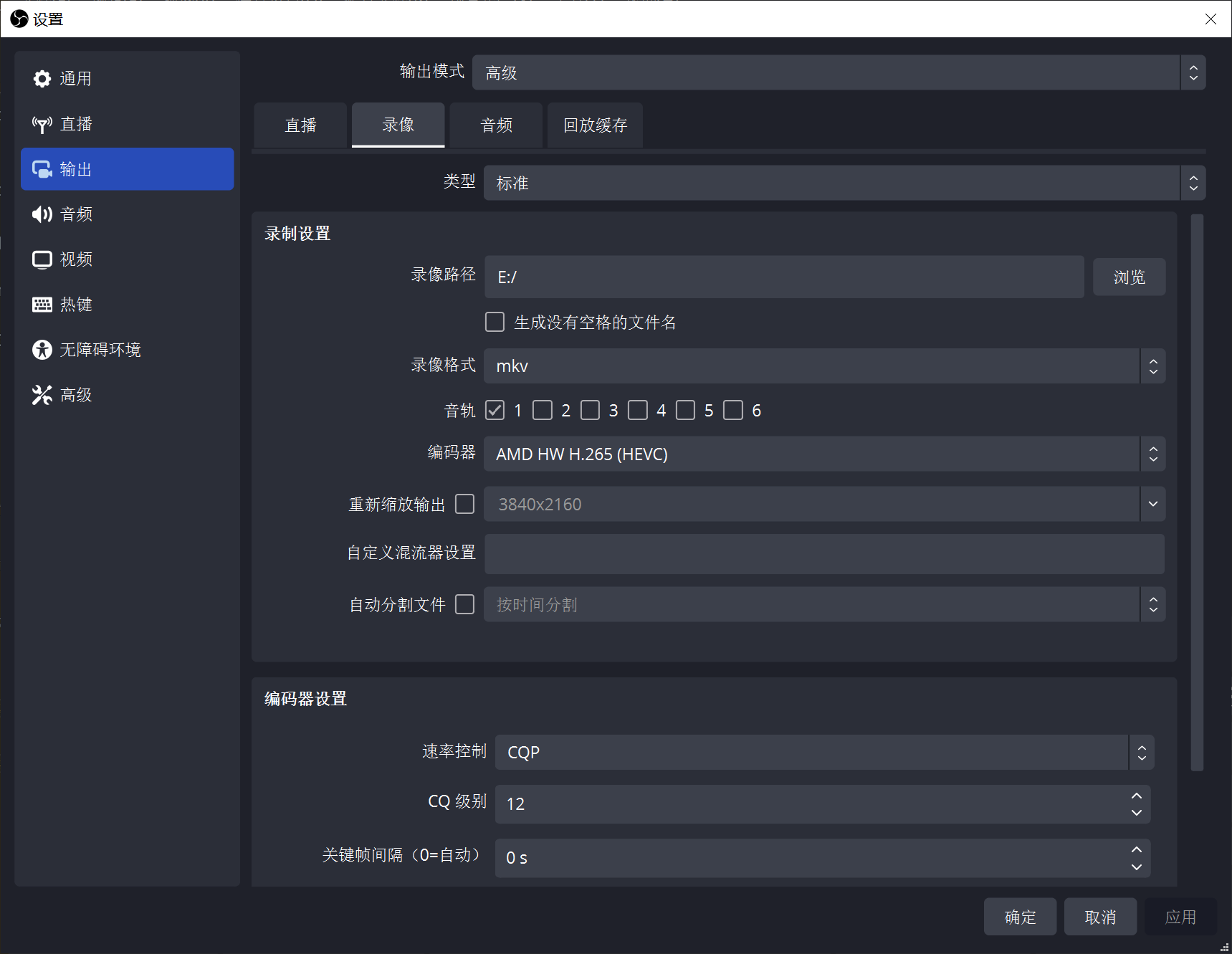
Task: Open Hotkeys settings keyboard icon
Action: [42, 304]
